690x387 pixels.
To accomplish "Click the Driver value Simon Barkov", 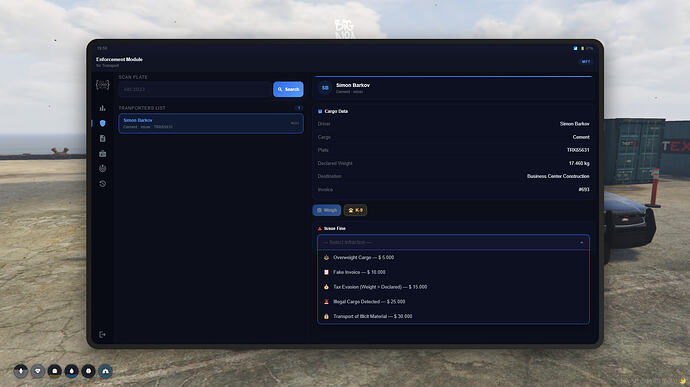I will [x=574, y=124].
